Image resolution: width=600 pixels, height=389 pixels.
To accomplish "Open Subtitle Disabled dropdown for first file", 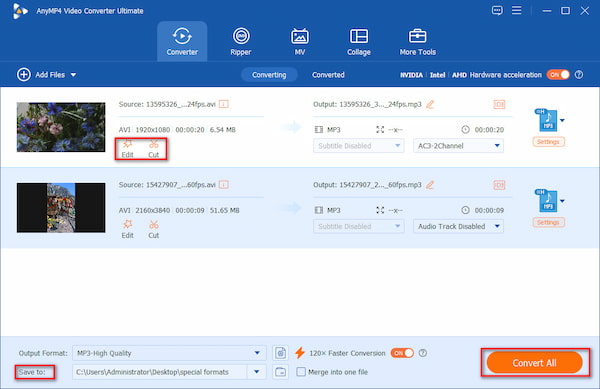I will click(359, 146).
